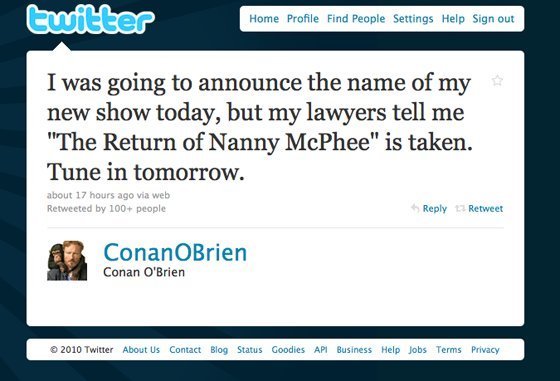Click the Twitter logo
Image resolution: width=560 pixels, height=381 pixels.
(91, 19)
